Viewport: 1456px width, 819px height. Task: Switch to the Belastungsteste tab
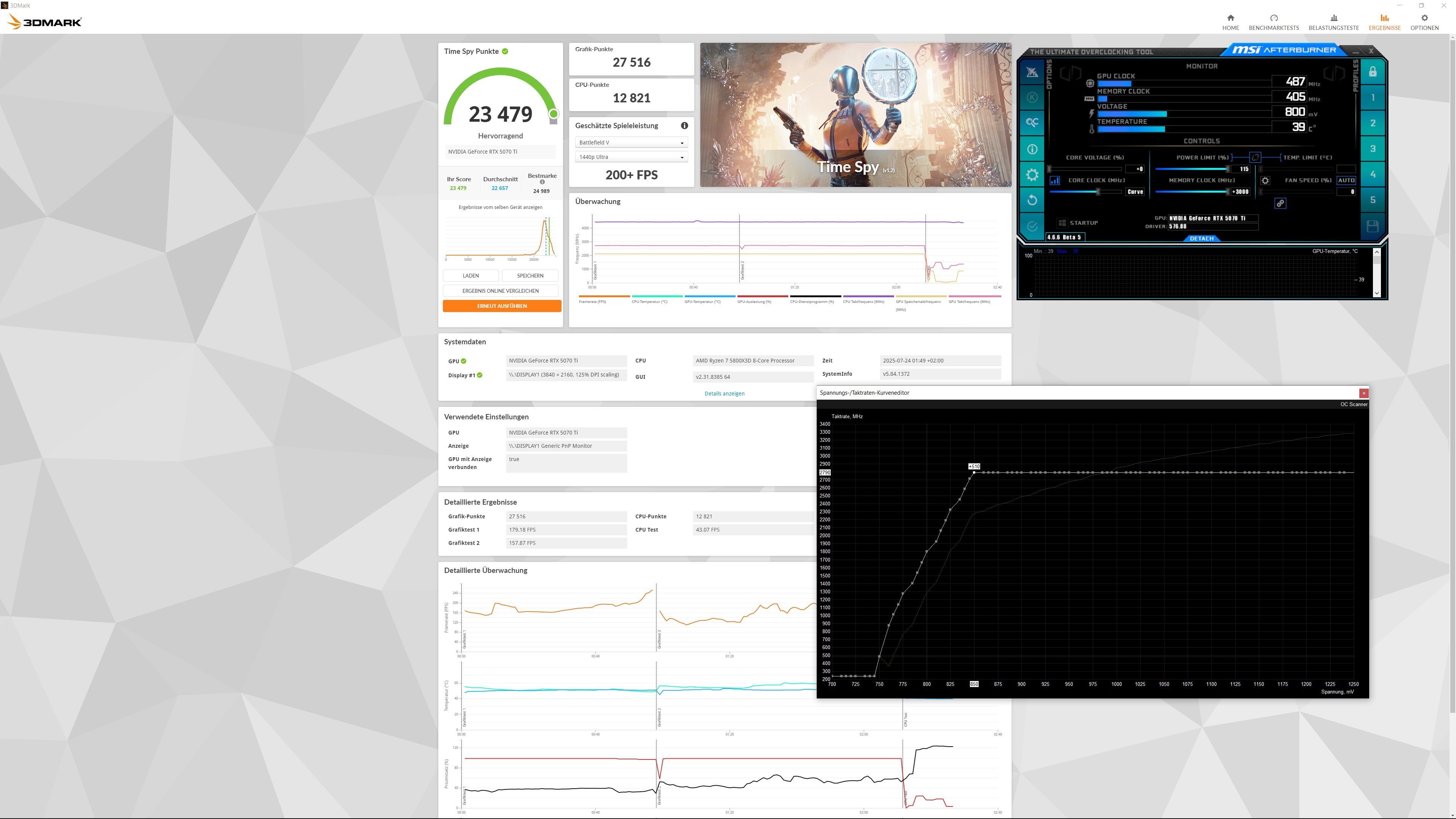coord(1334,23)
